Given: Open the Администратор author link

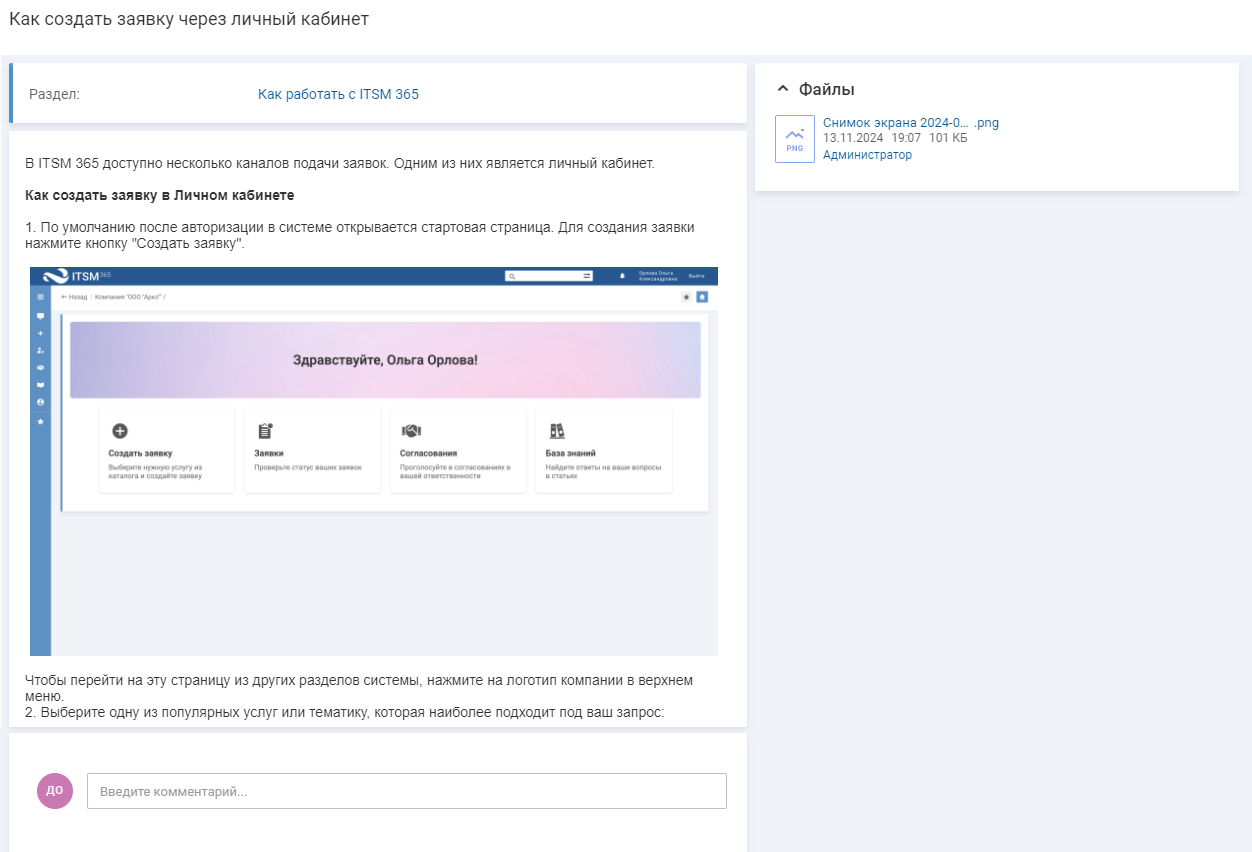Looking at the screenshot, I should click(867, 155).
